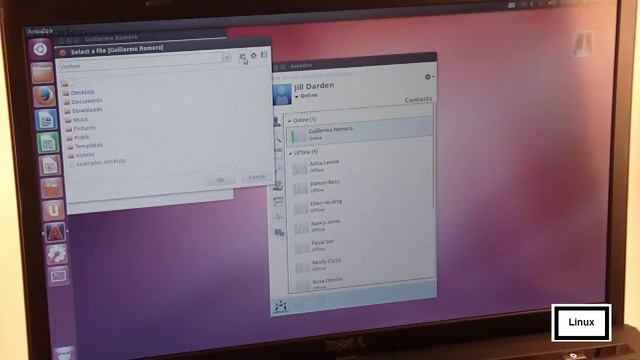
Task: Select the examples.desktop file
Action: point(98,162)
